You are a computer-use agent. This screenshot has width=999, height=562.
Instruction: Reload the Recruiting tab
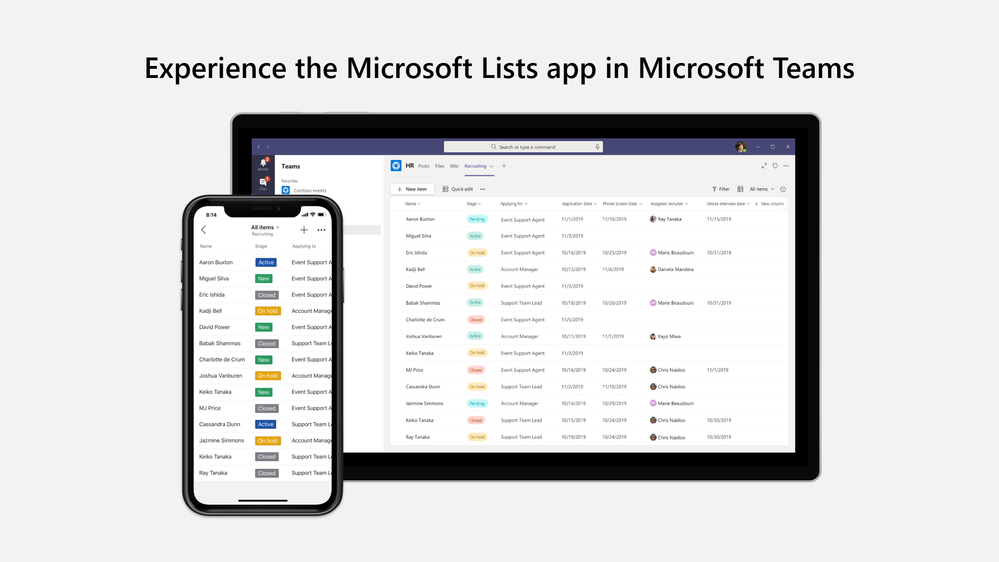(x=775, y=166)
